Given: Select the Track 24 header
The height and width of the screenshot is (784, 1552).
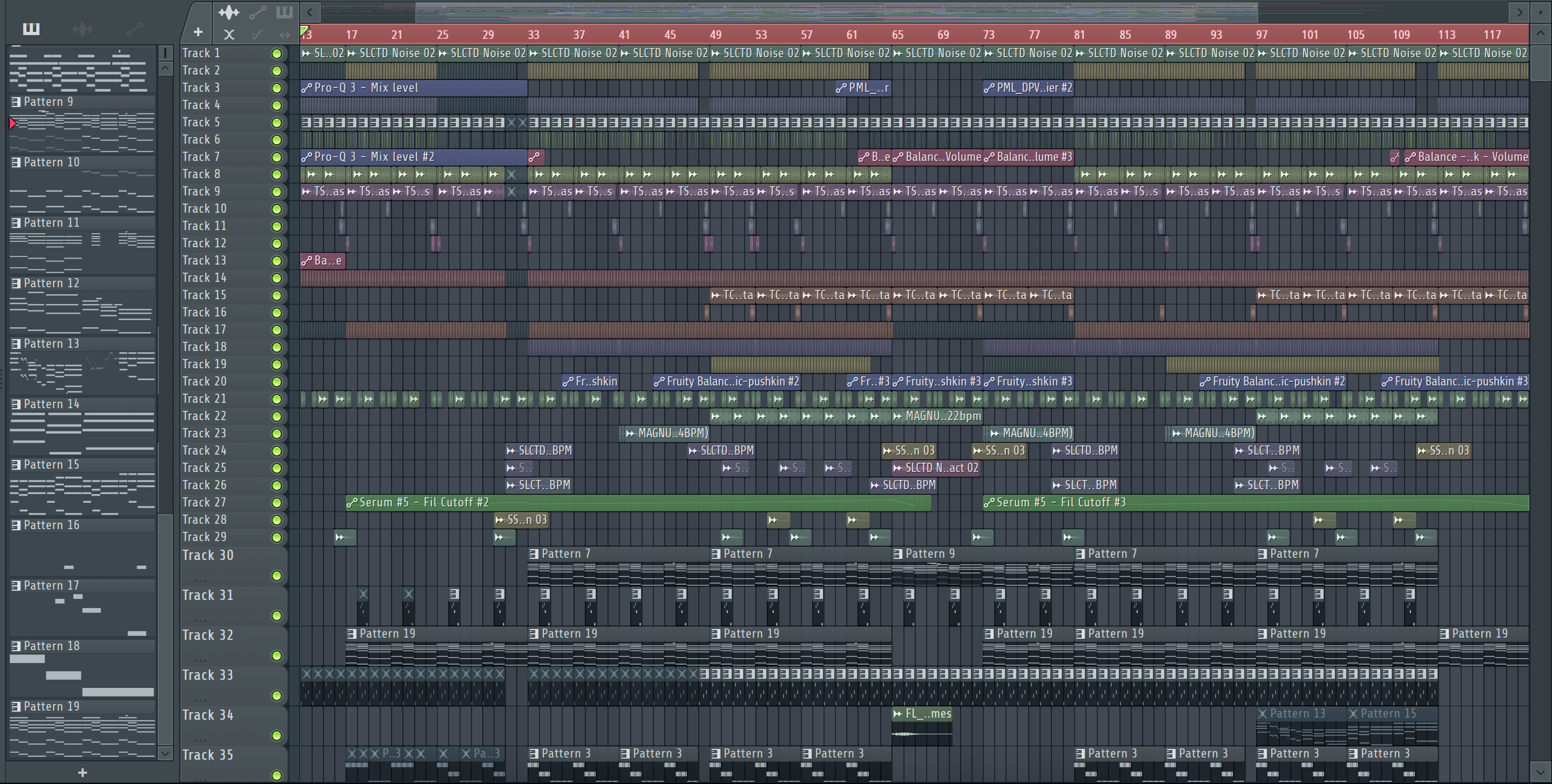Looking at the screenshot, I should click(x=234, y=451).
